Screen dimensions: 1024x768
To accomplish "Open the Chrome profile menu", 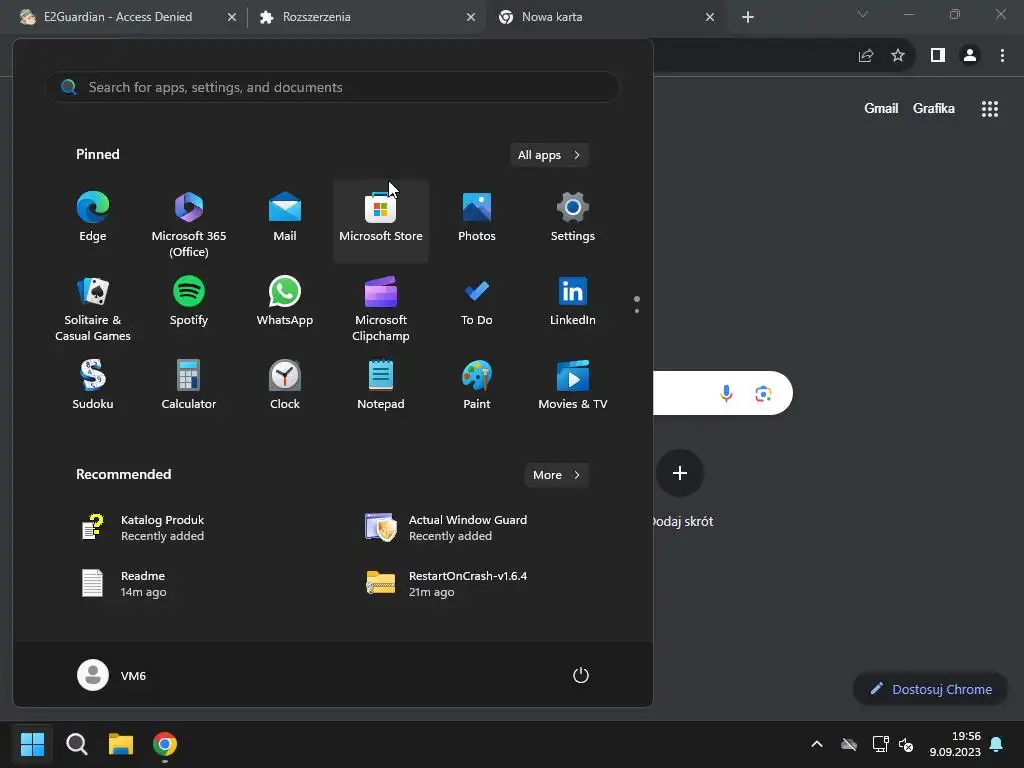I will [970, 56].
